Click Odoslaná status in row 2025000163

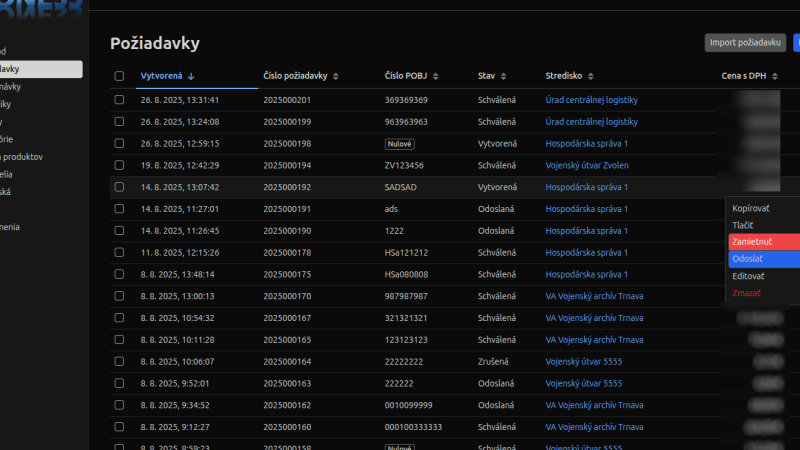click(x=496, y=384)
